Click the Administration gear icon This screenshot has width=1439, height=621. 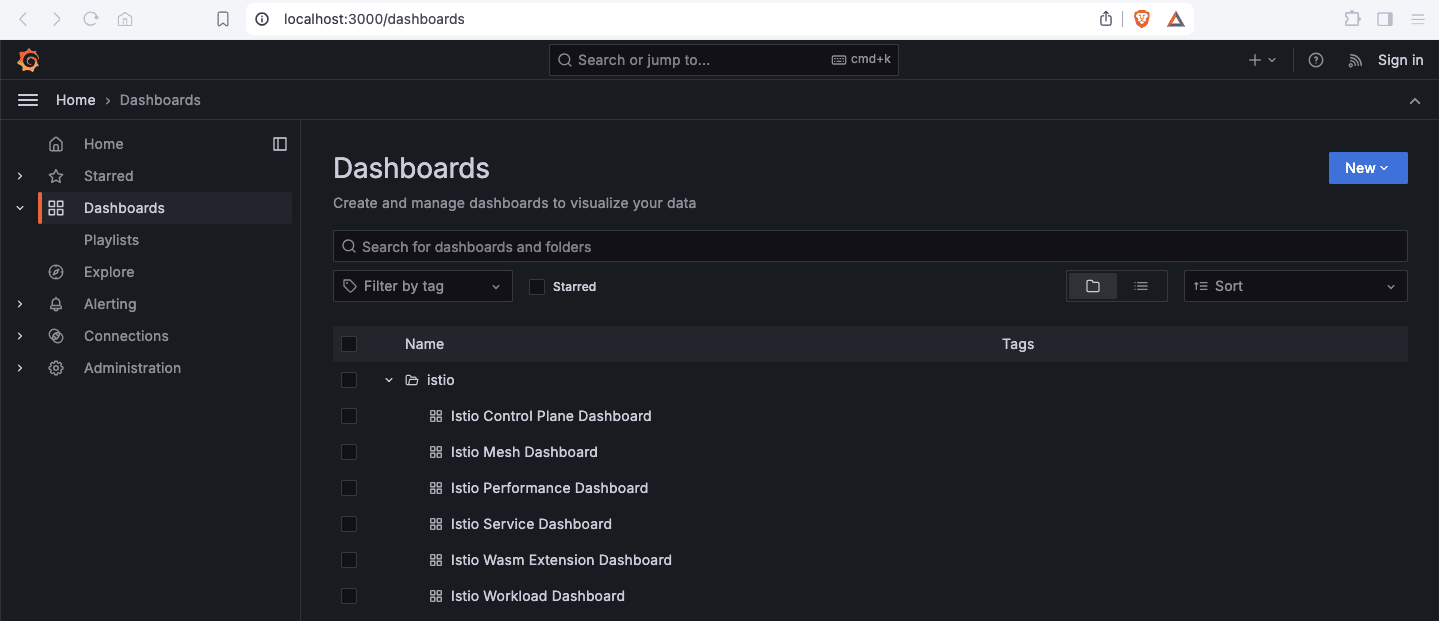56,368
